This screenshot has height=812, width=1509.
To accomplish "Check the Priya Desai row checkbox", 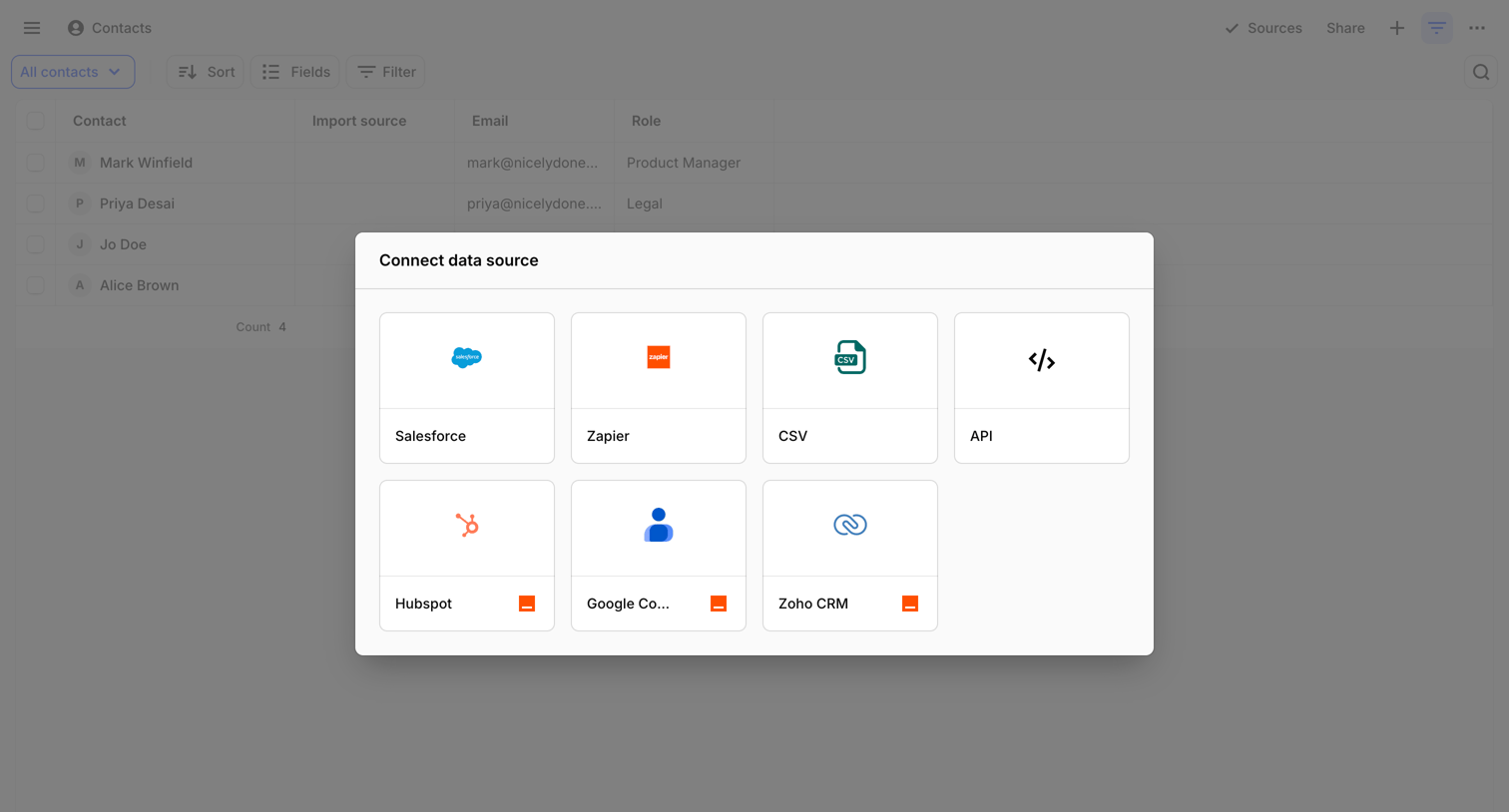I will (35, 203).
